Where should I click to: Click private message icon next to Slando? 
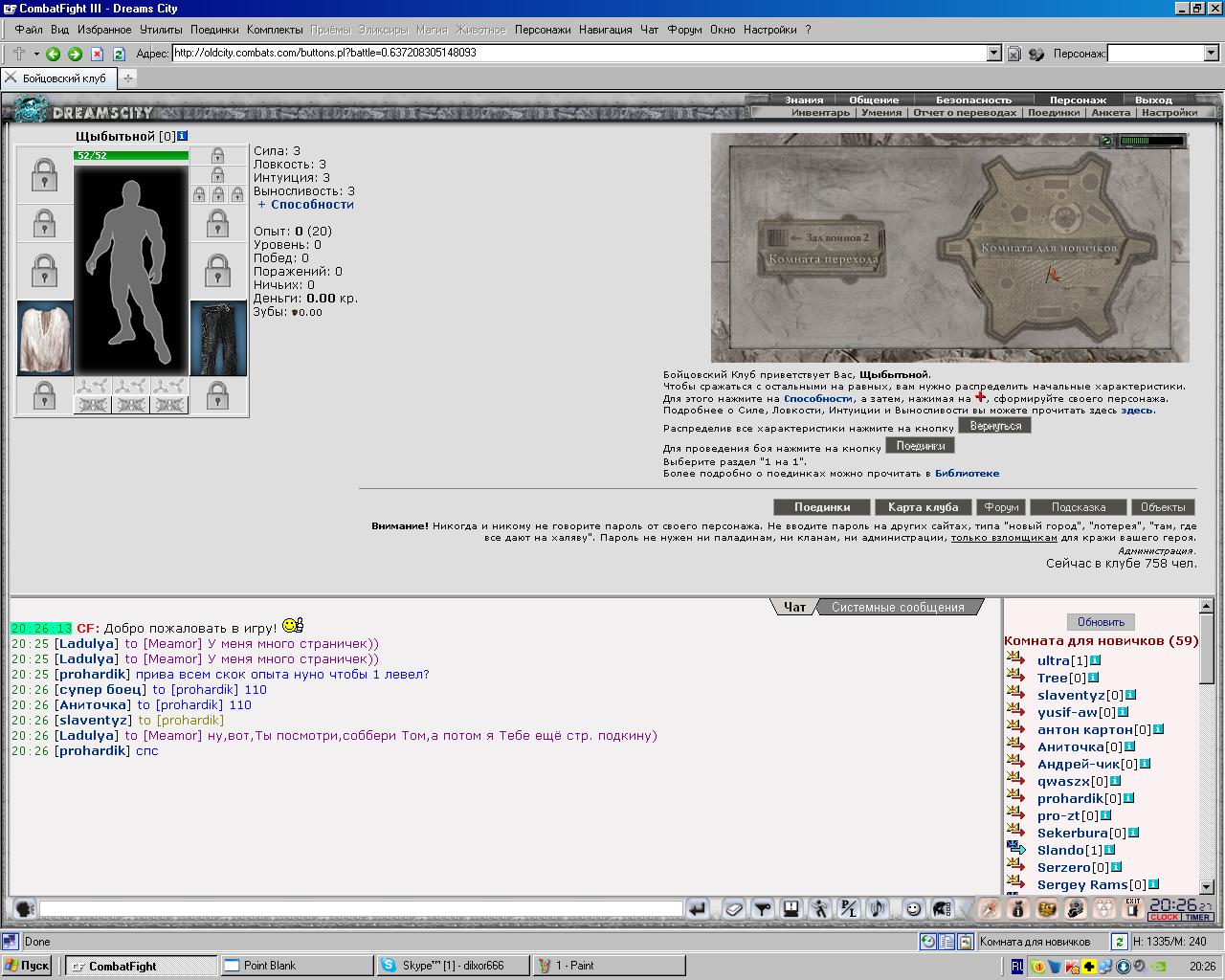tap(1015, 847)
